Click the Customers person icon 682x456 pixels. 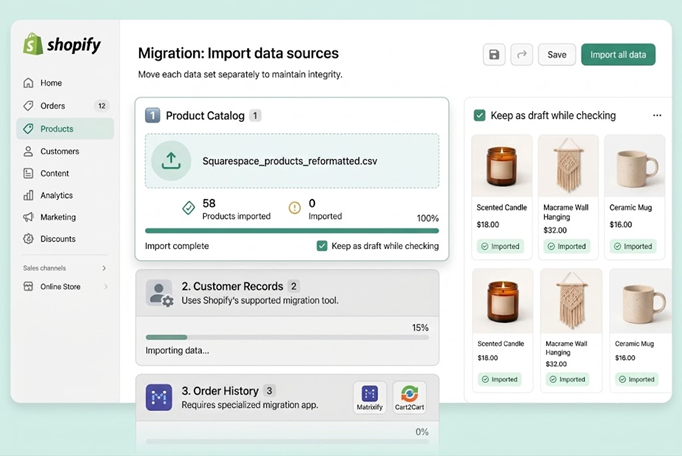(x=28, y=151)
